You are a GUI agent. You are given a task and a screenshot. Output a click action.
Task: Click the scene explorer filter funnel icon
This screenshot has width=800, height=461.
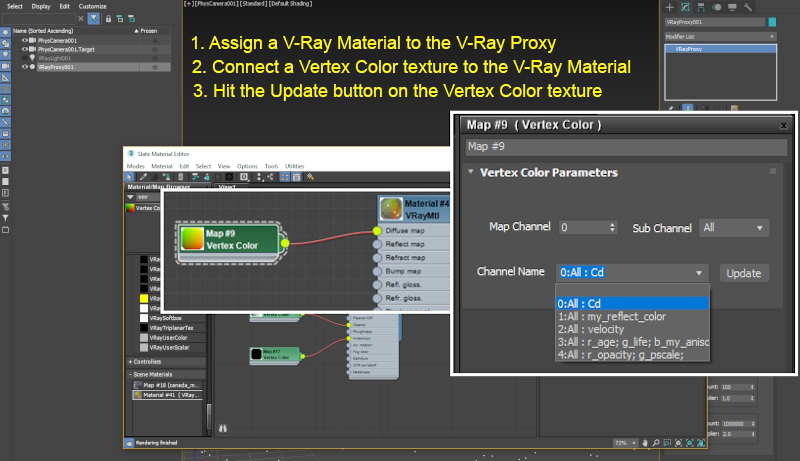click(92, 18)
